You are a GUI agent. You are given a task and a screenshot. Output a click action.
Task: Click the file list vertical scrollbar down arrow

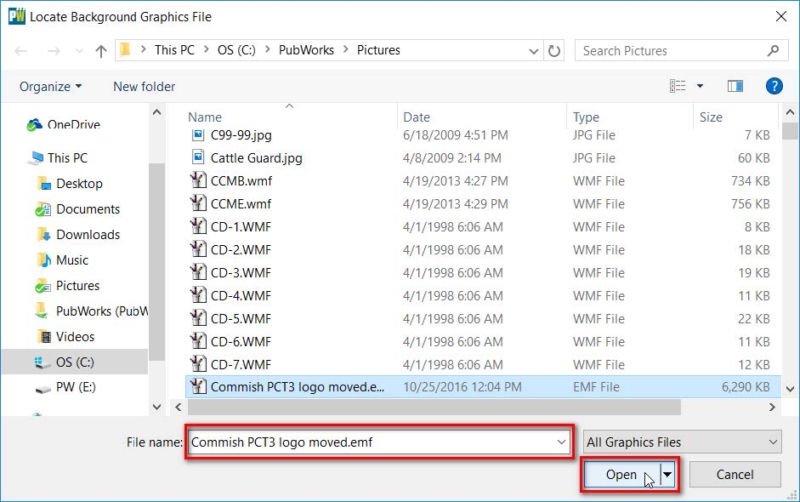789,389
